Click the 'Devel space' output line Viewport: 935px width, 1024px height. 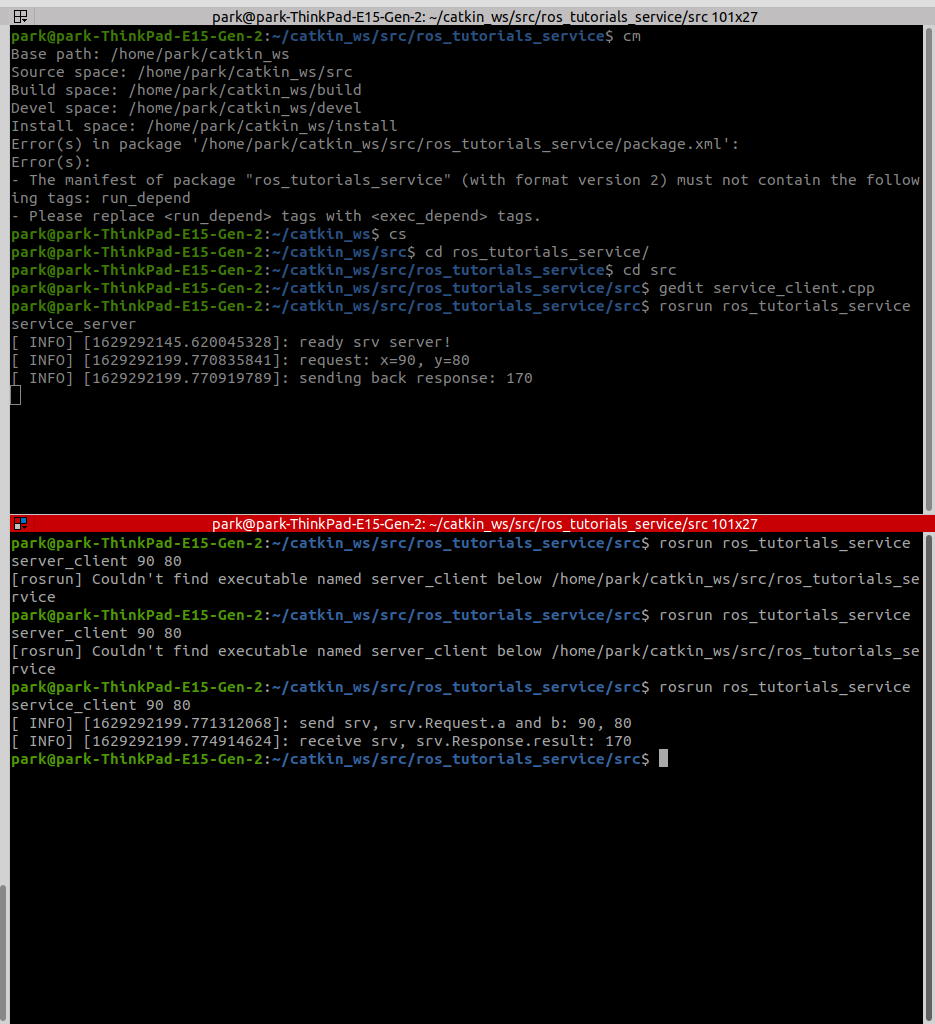click(x=186, y=108)
